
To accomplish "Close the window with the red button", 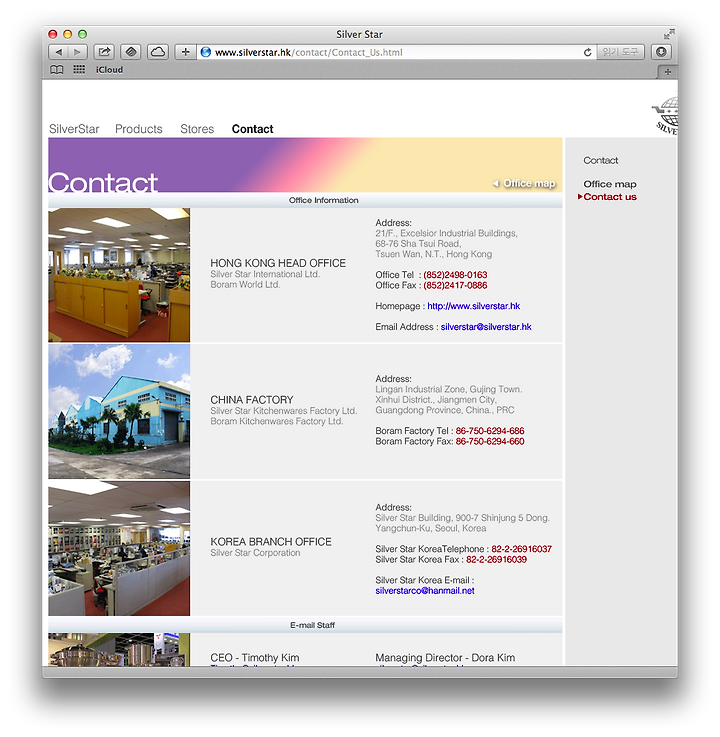I will 53,34.
